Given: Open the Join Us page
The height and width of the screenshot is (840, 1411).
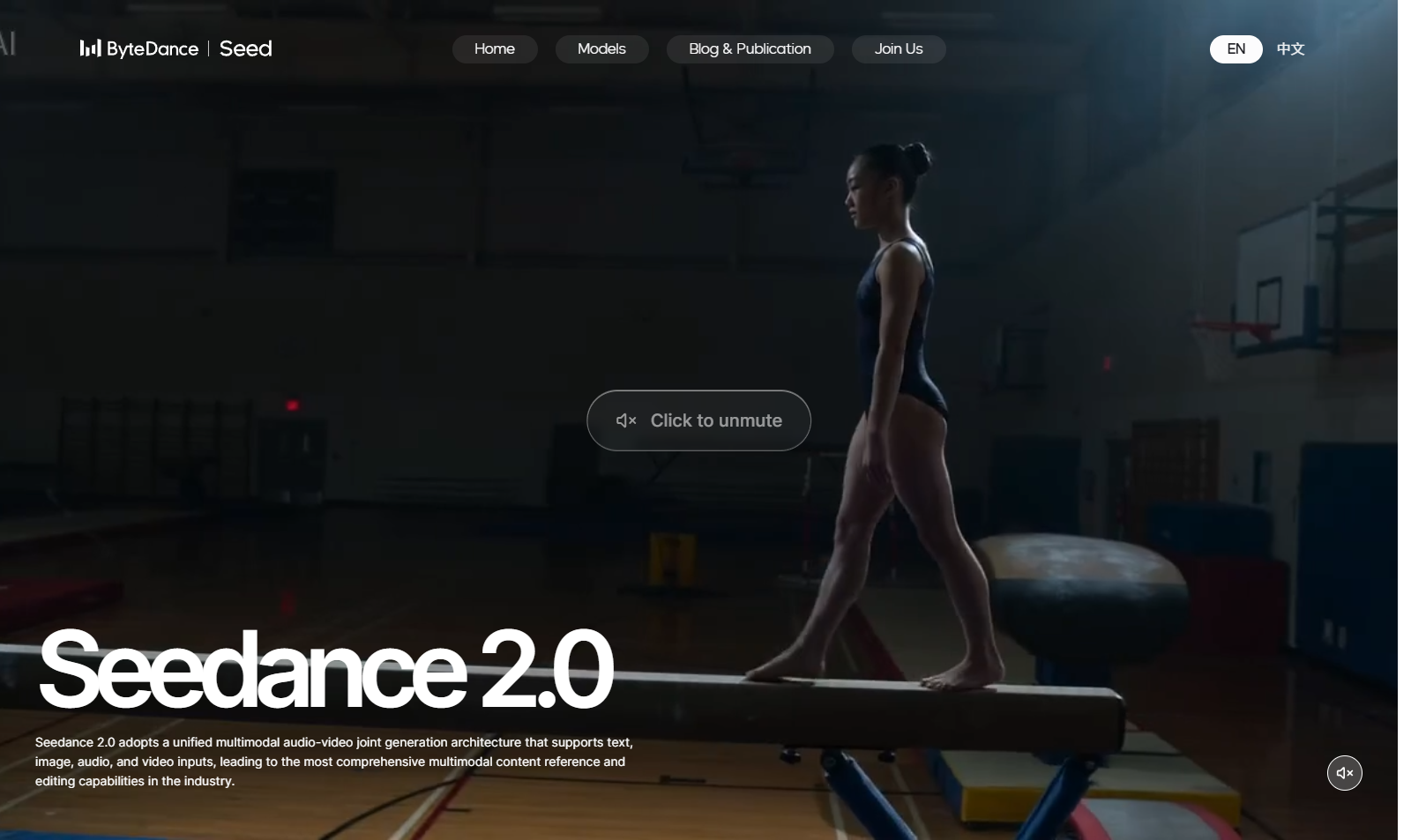Looking at the screenshot, I should [899, 49].
